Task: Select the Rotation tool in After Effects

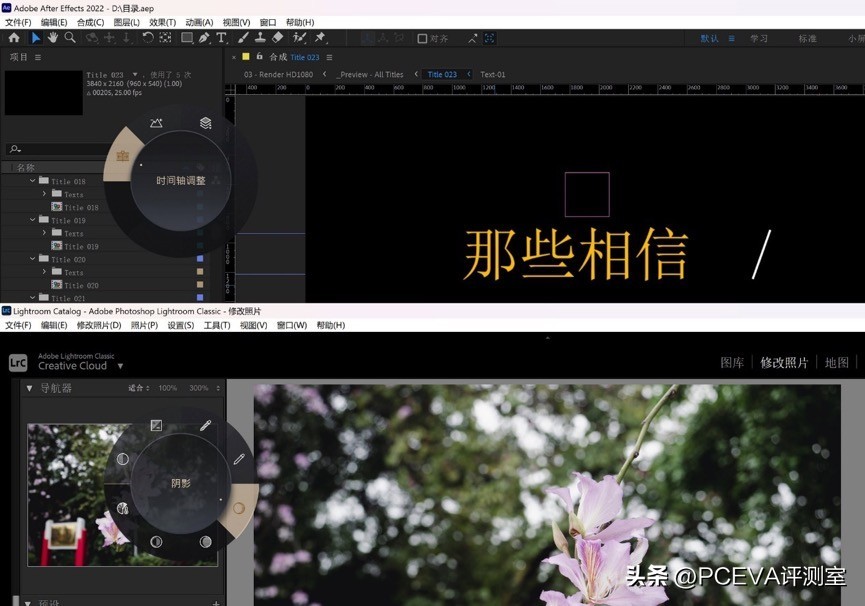Action: click(x=146, y=38)
